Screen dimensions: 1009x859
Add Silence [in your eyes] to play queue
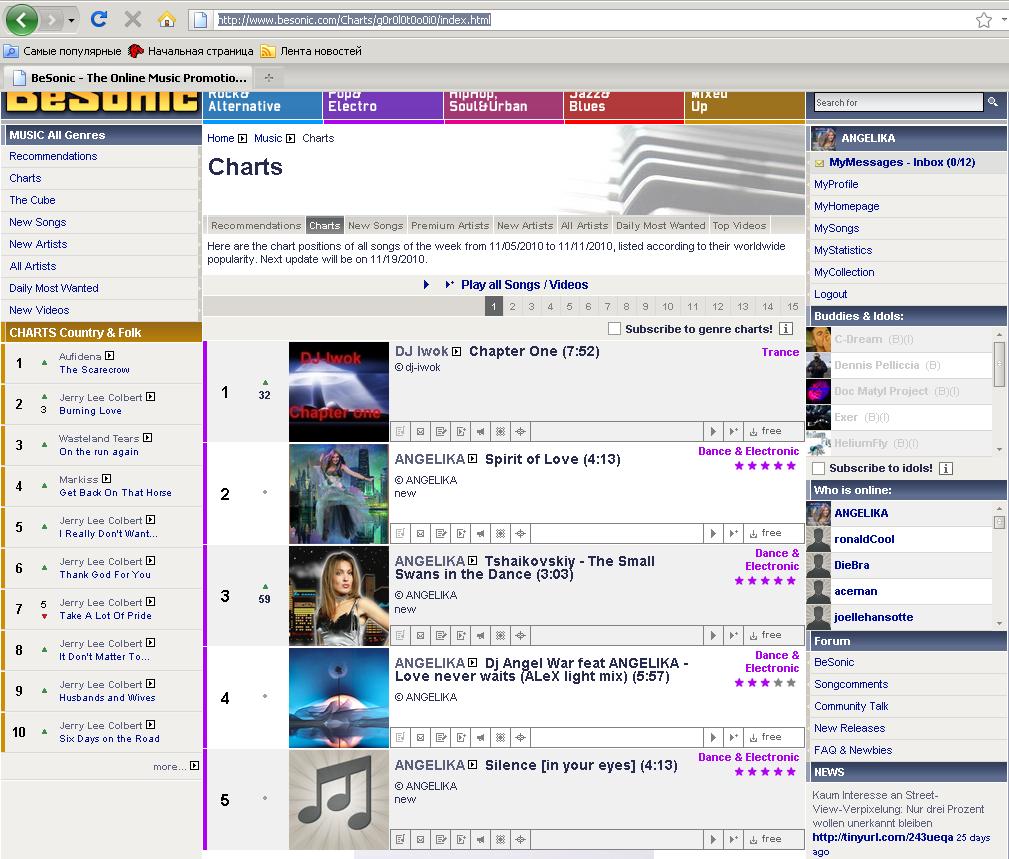tap(733, 839)
